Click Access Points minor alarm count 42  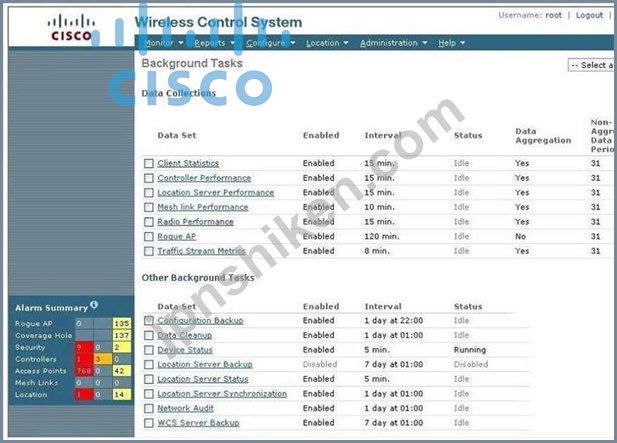pos(122,371)
